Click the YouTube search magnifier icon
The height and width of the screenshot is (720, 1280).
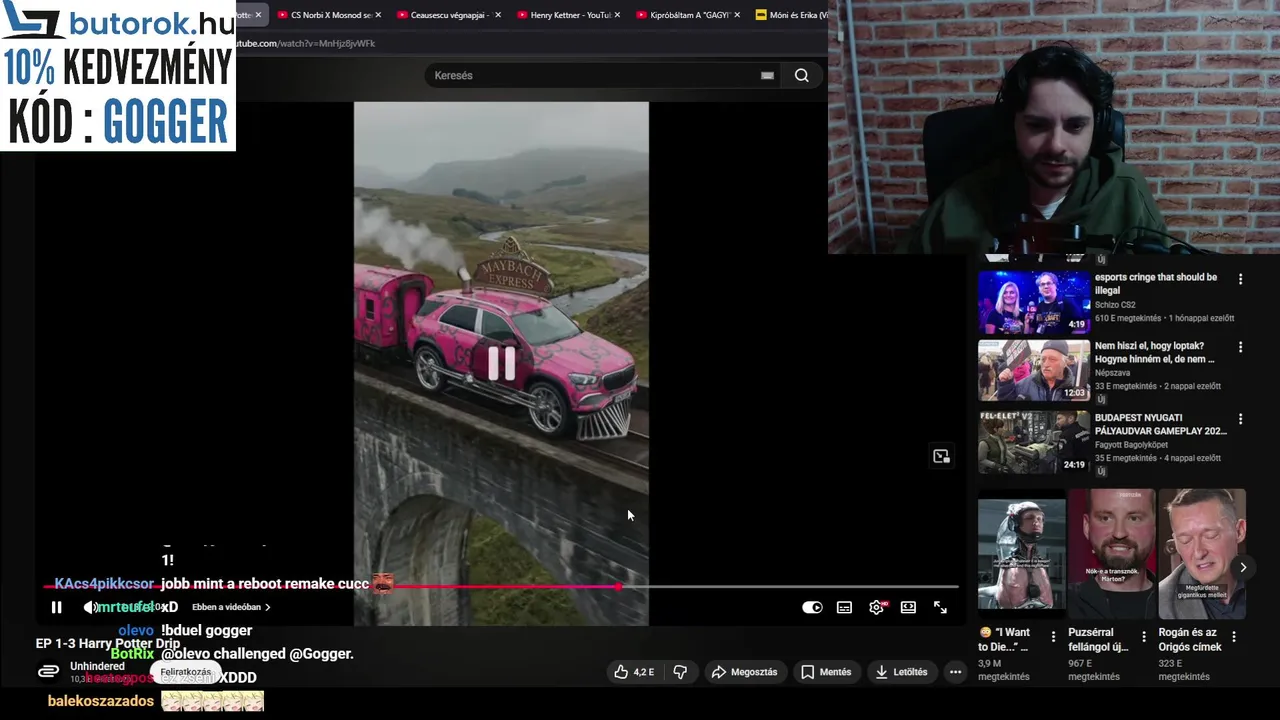801,75
